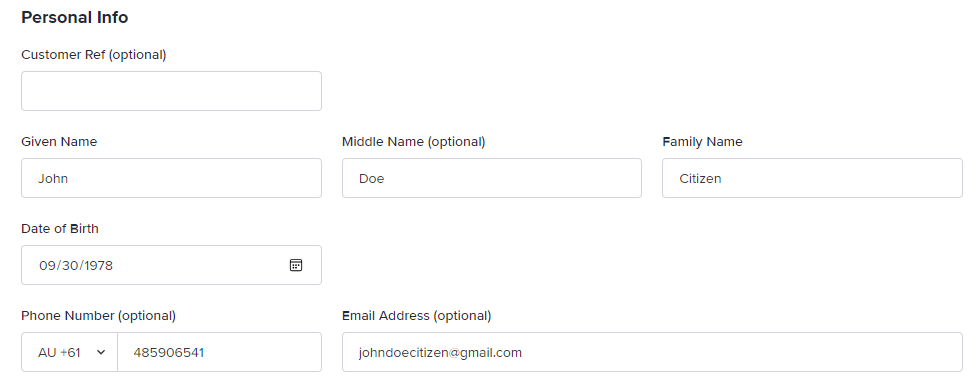
Task: Select the AU +61 country code text
Action: click(x=59, y=352)
